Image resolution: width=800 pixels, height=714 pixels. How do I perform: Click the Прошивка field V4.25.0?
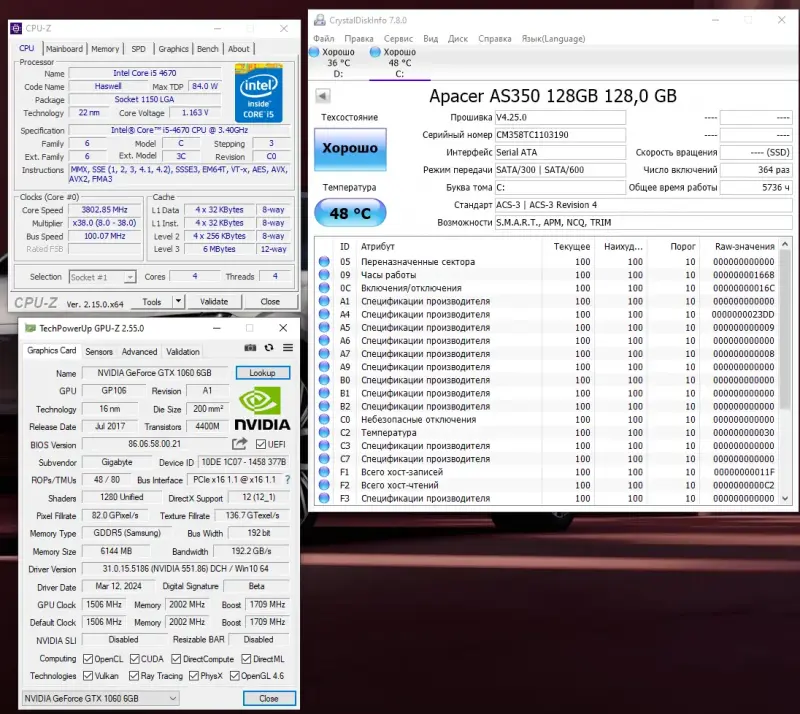[x=560, y=117]
